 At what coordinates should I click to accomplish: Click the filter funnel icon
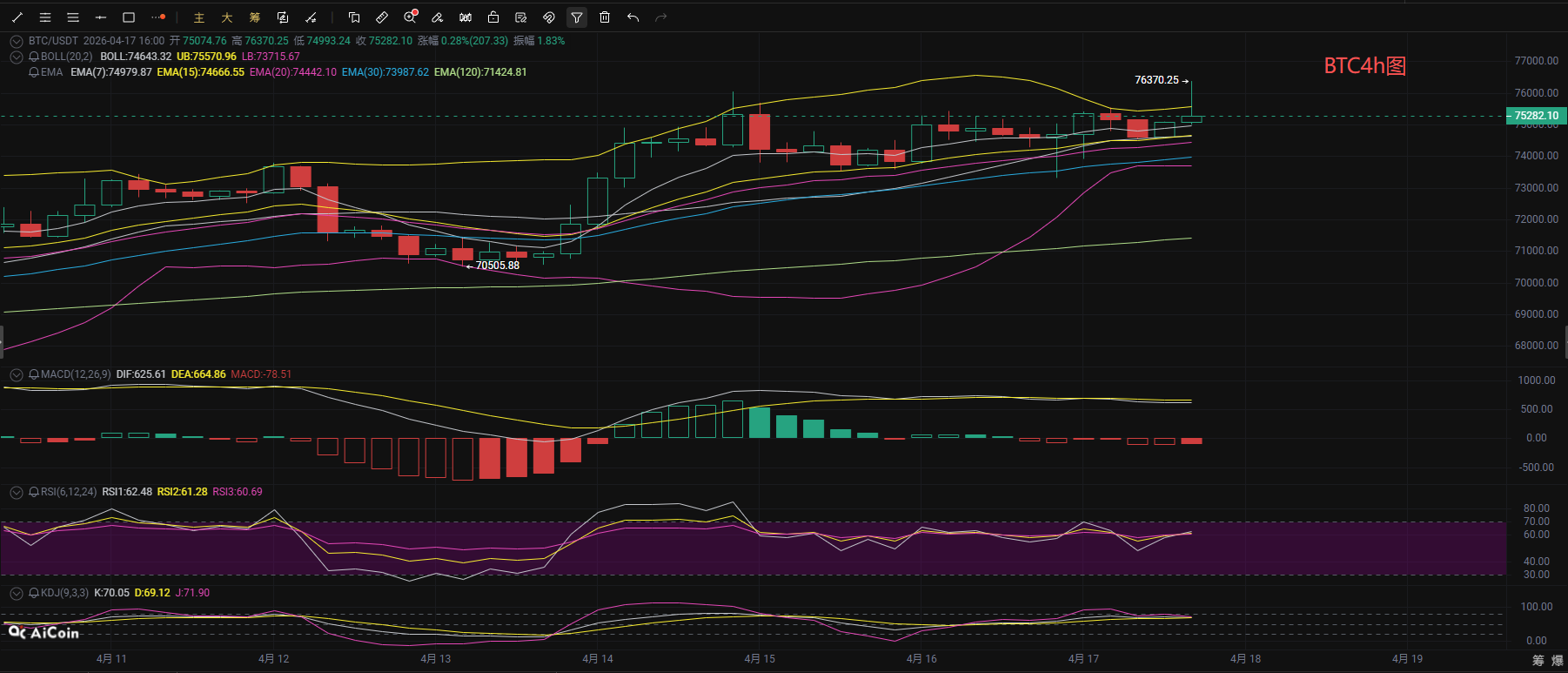click(x=577, y=17)
